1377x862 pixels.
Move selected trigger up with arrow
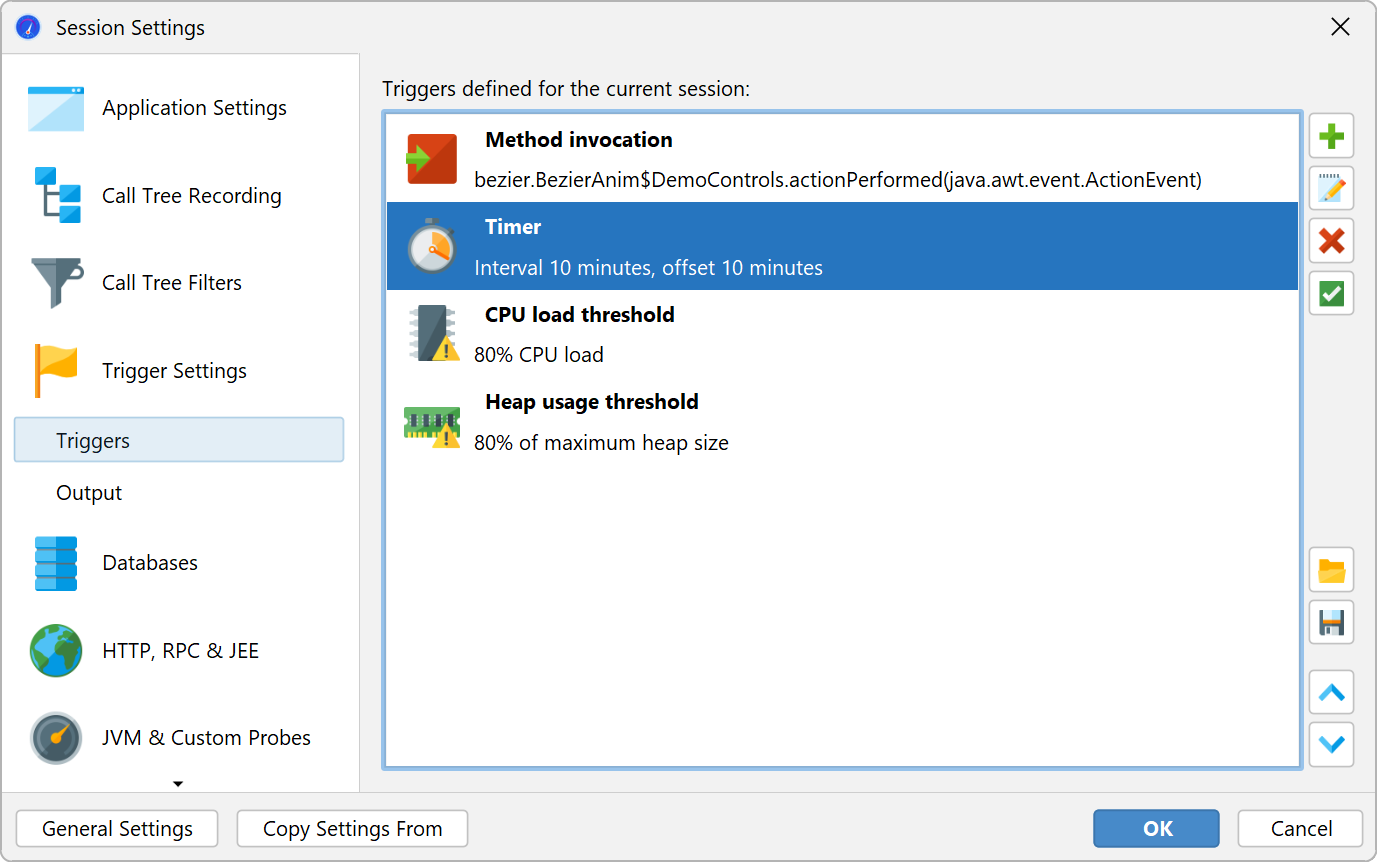[x=1331, y=692]
